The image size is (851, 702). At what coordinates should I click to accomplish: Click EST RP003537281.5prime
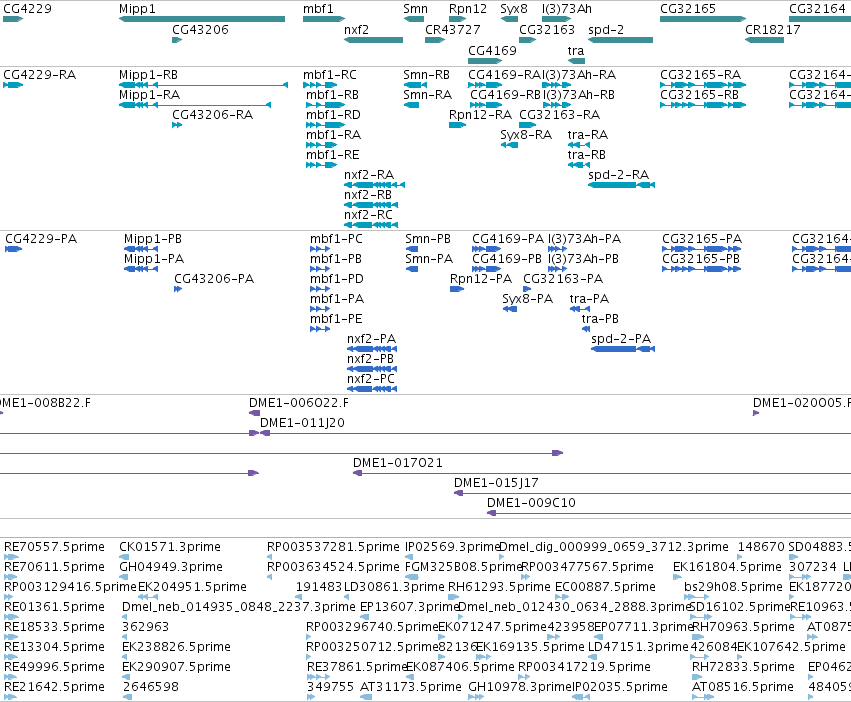(x=333, y=547)
